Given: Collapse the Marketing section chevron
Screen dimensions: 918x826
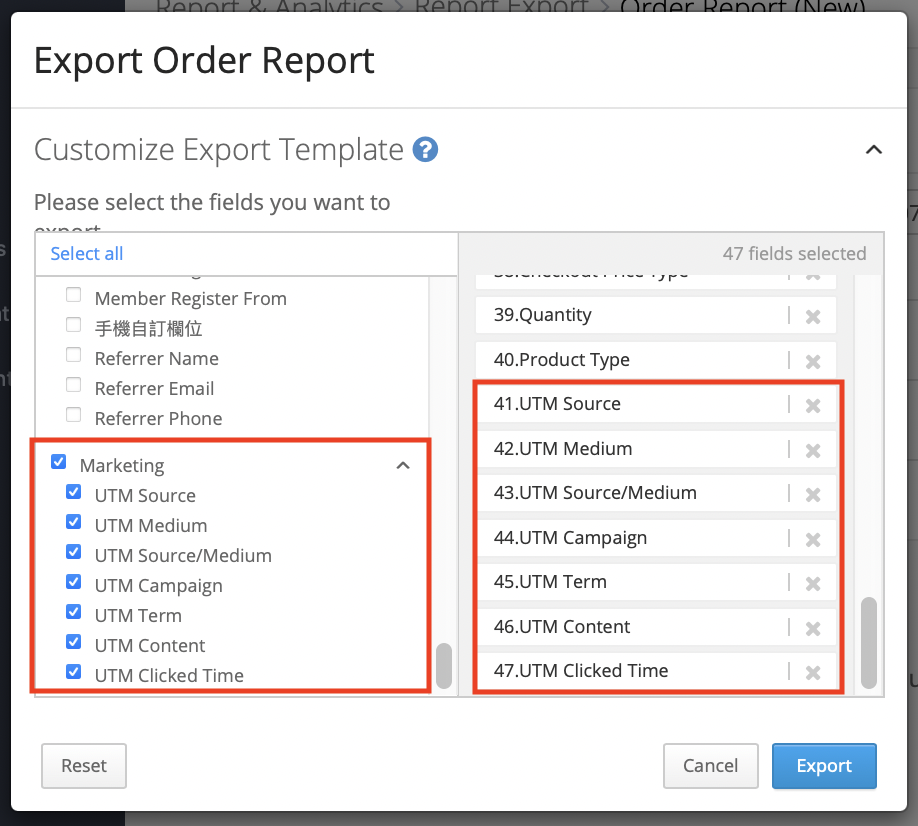Looking at the screenshot, I should coord(403,465).
